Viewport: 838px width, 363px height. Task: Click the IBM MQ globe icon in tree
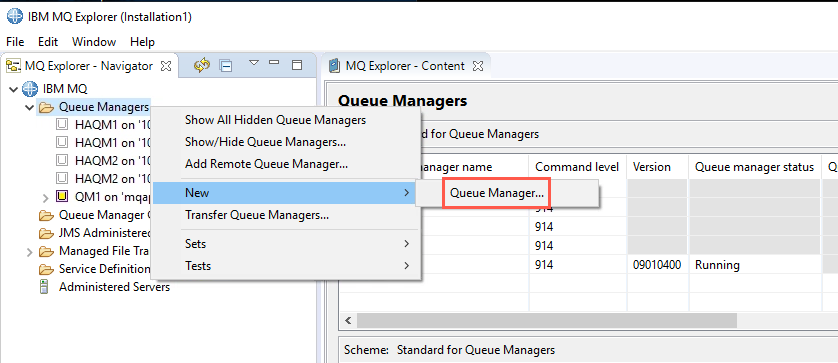pyautogui.click(x=30, y=89)
